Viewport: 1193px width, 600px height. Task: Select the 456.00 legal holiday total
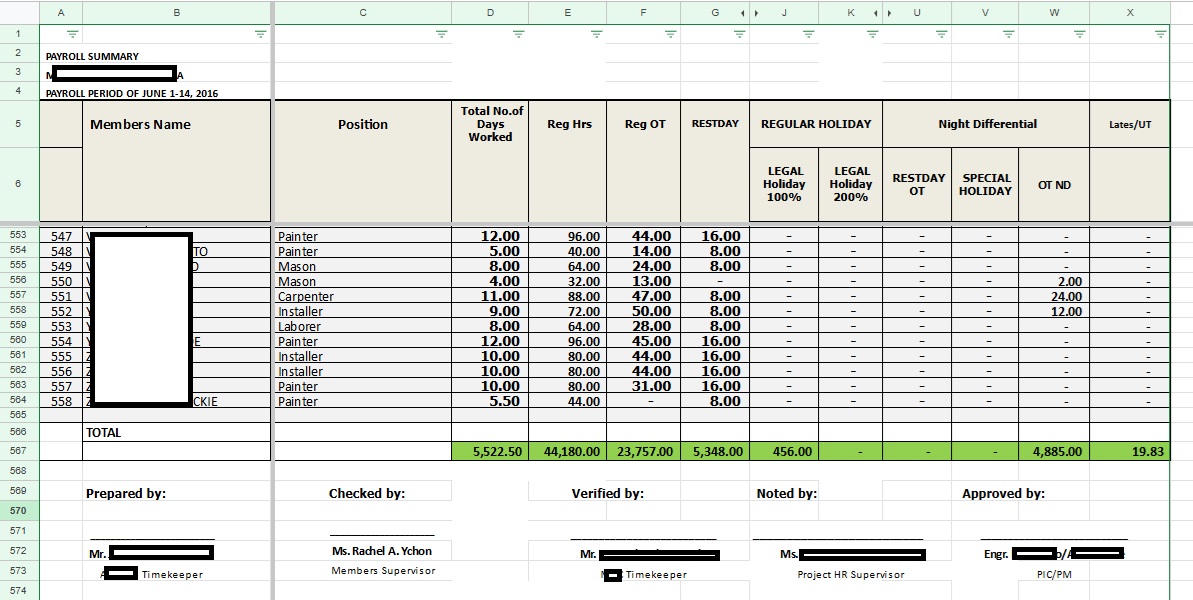pos(784,451)
